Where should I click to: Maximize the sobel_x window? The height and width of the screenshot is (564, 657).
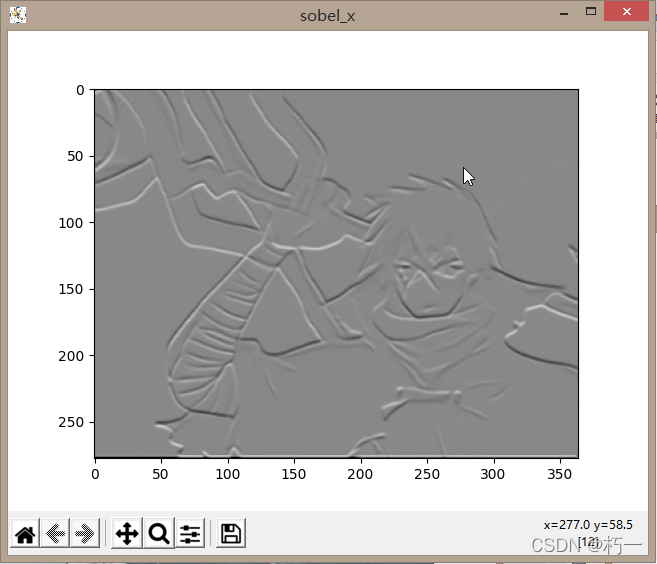591,11
